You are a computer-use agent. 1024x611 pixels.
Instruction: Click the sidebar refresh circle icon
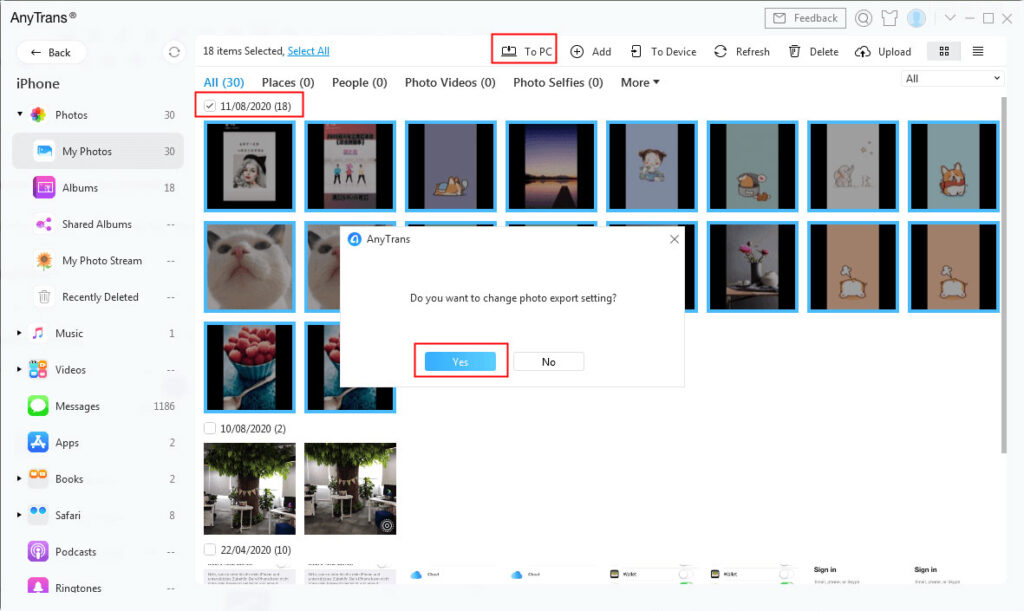174,52
